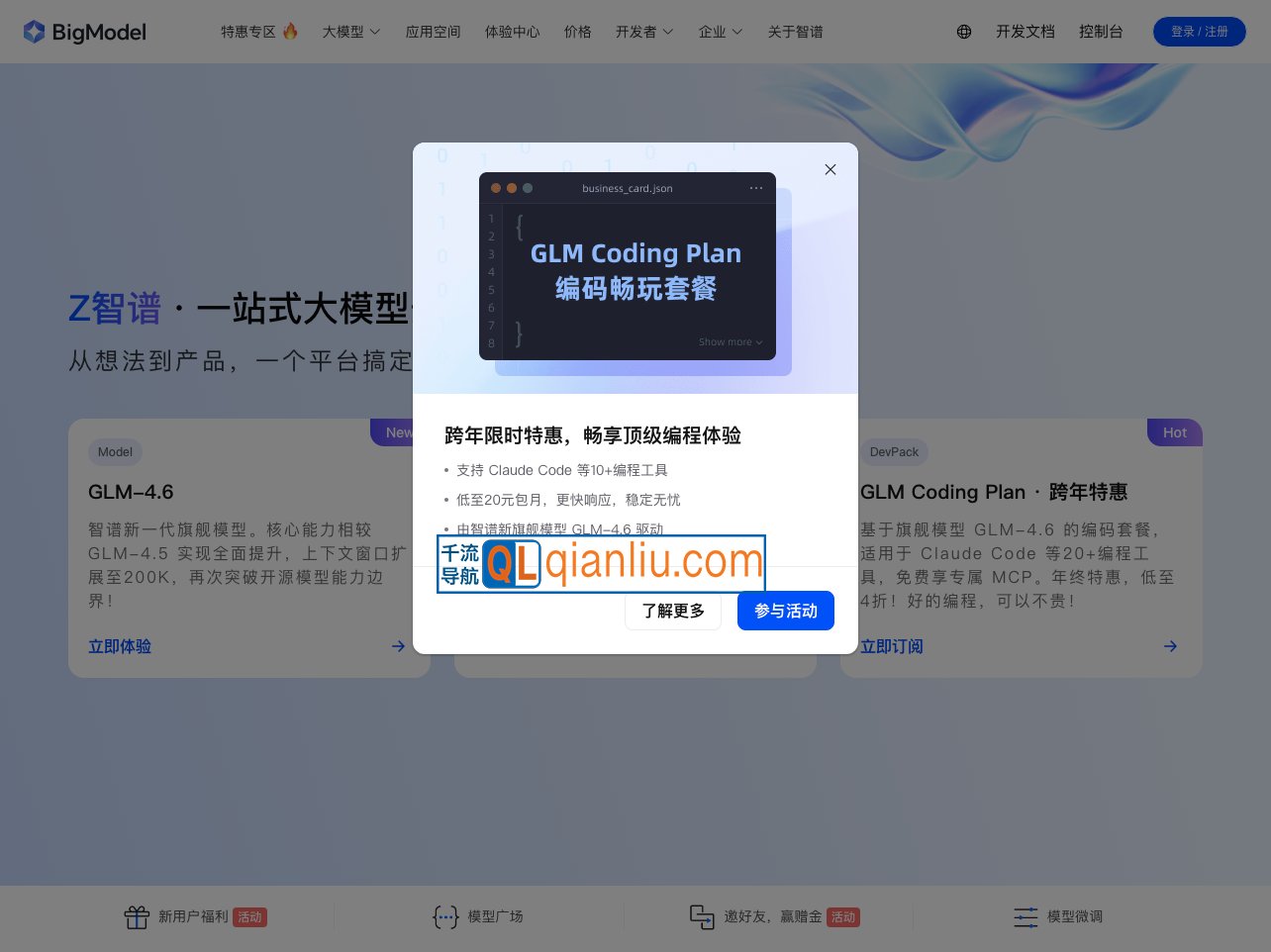
Task: Select the 模型广场 braces icon
Action: tap(445, 917)
